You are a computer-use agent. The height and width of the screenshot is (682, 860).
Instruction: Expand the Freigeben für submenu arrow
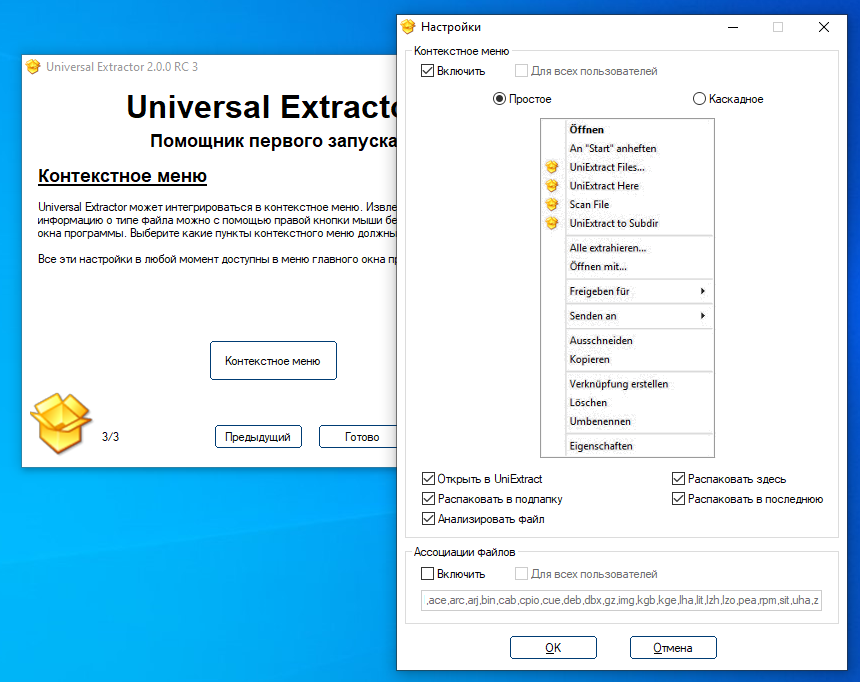(x=703, y=291)
